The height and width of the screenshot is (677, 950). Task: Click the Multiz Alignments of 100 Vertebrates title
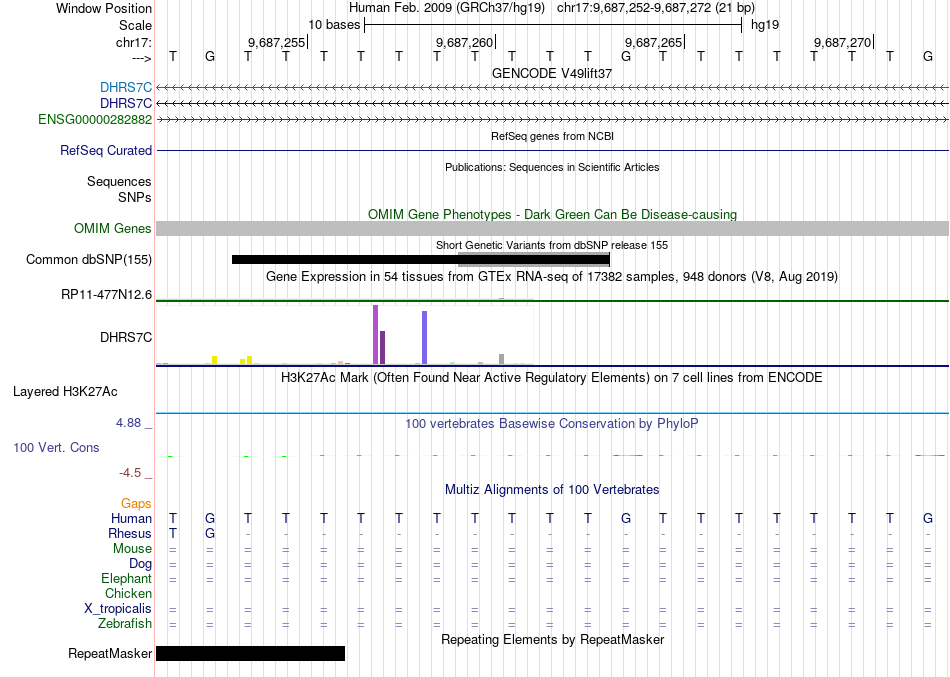[552, 489]
